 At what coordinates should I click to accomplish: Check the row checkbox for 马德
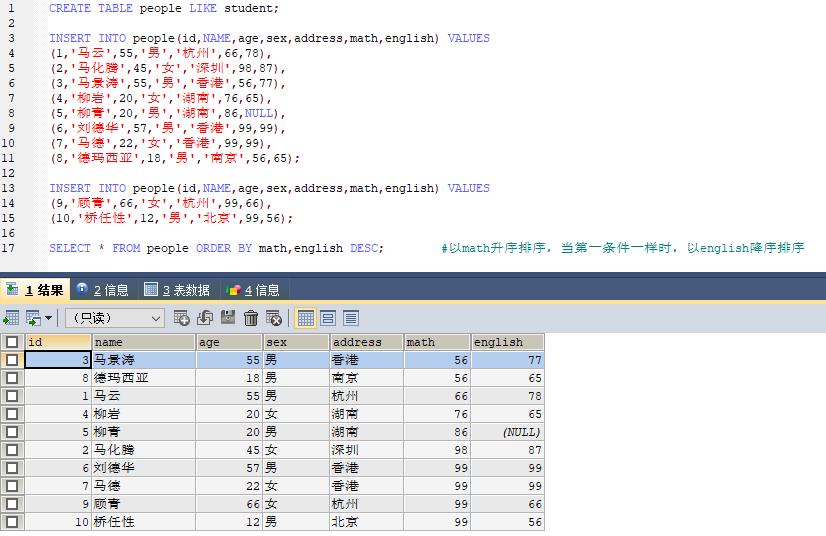click(x=12, y=486)
